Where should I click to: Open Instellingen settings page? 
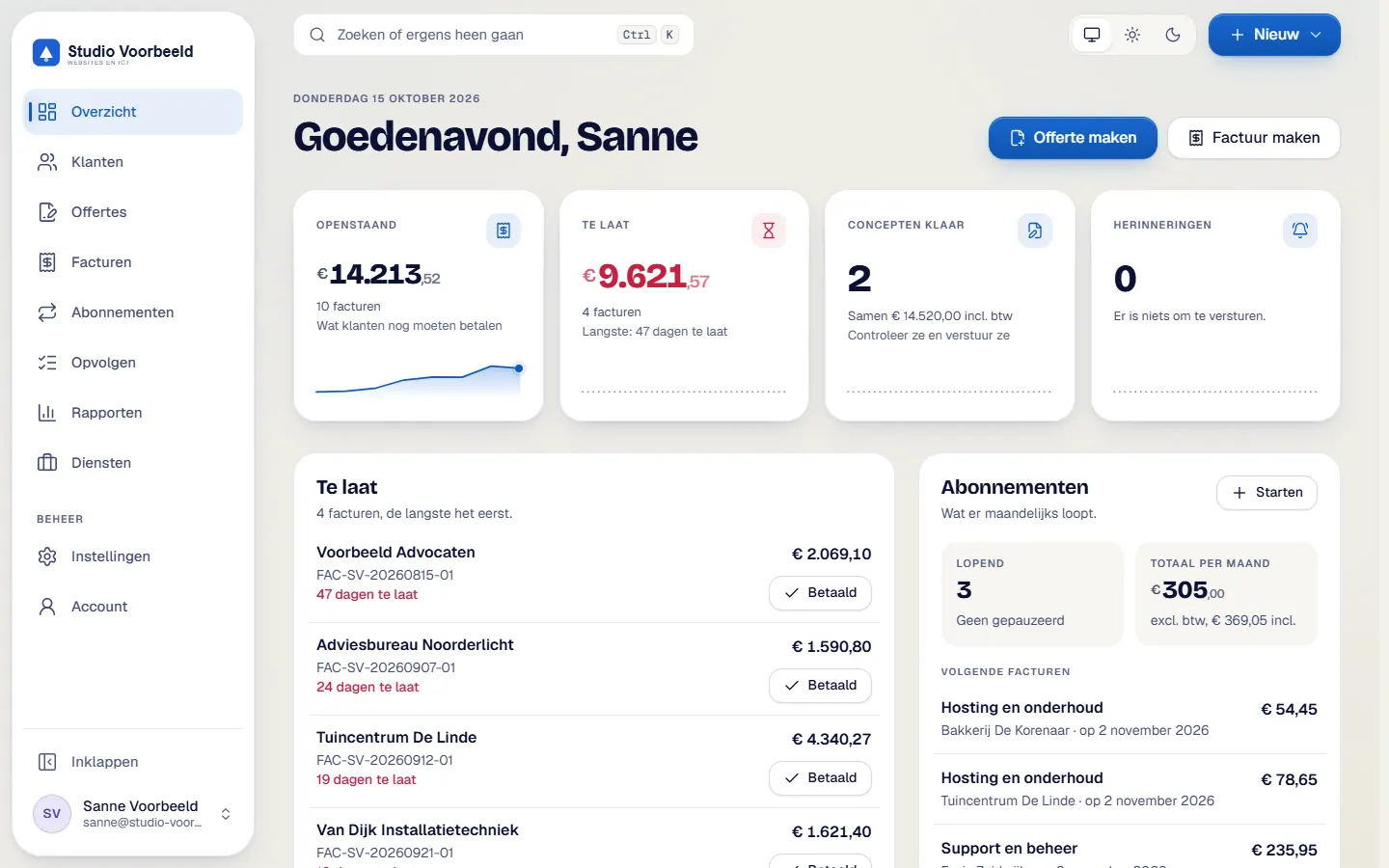click(x=133, y=556)
